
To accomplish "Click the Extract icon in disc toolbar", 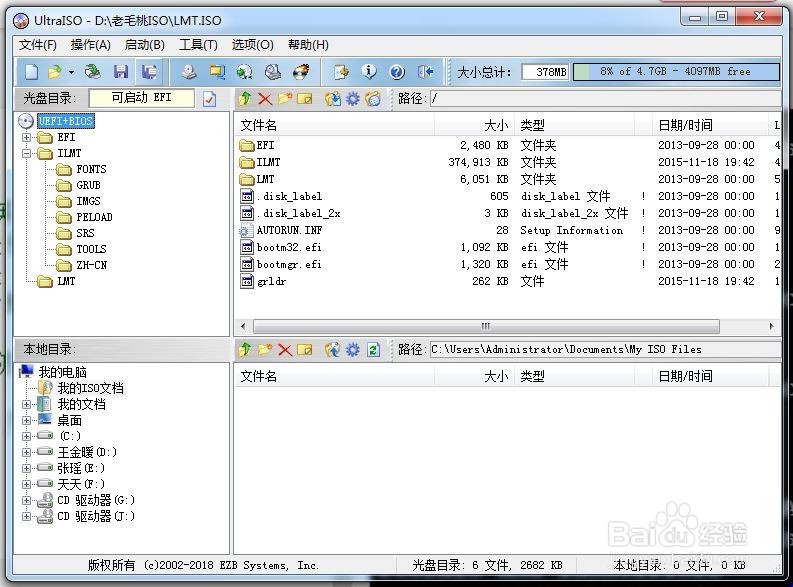I will (x=332, y=98).
